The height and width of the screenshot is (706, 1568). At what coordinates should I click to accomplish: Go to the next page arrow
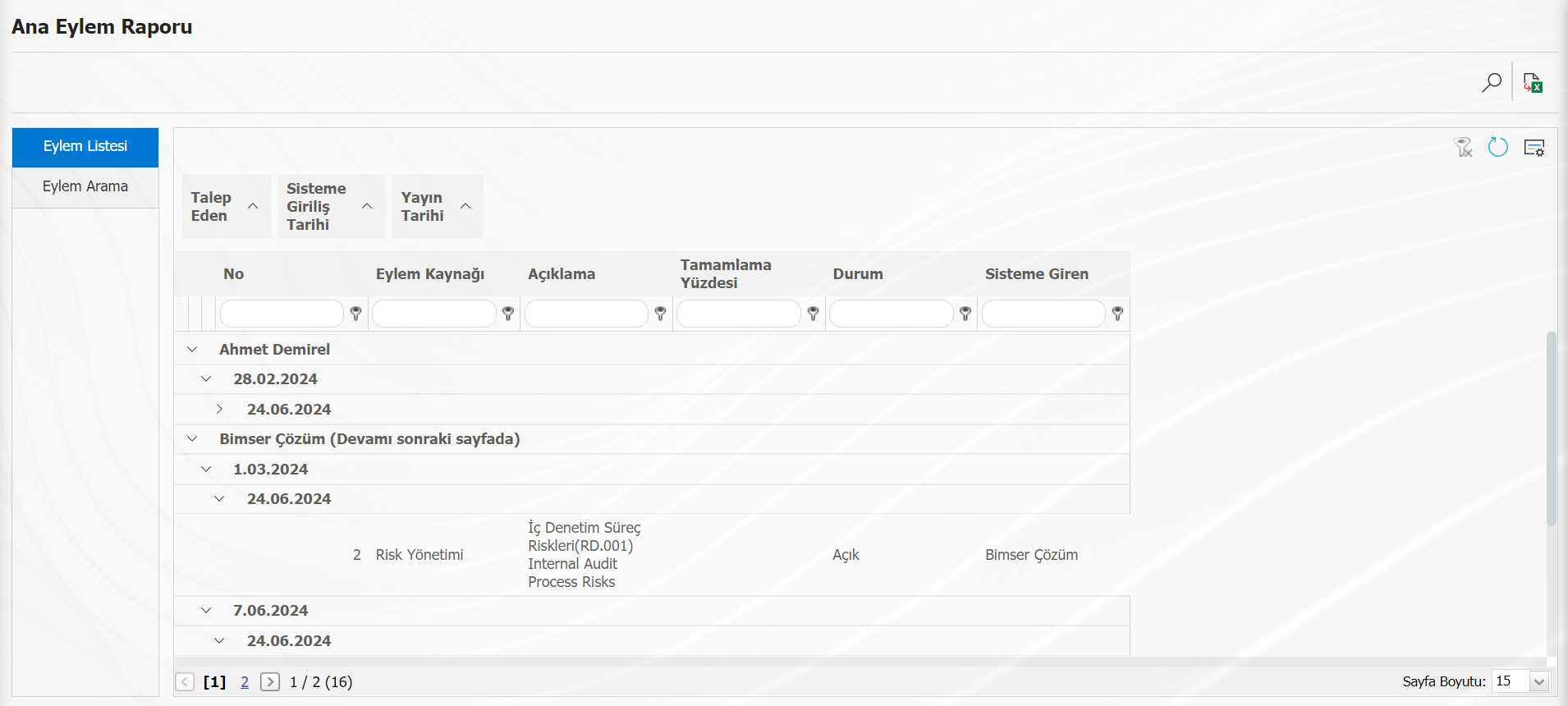click(x=270, y=681)
